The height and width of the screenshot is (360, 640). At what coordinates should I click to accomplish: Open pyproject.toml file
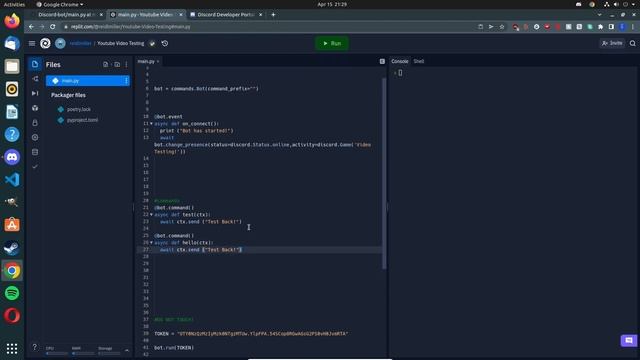[82, 120]
